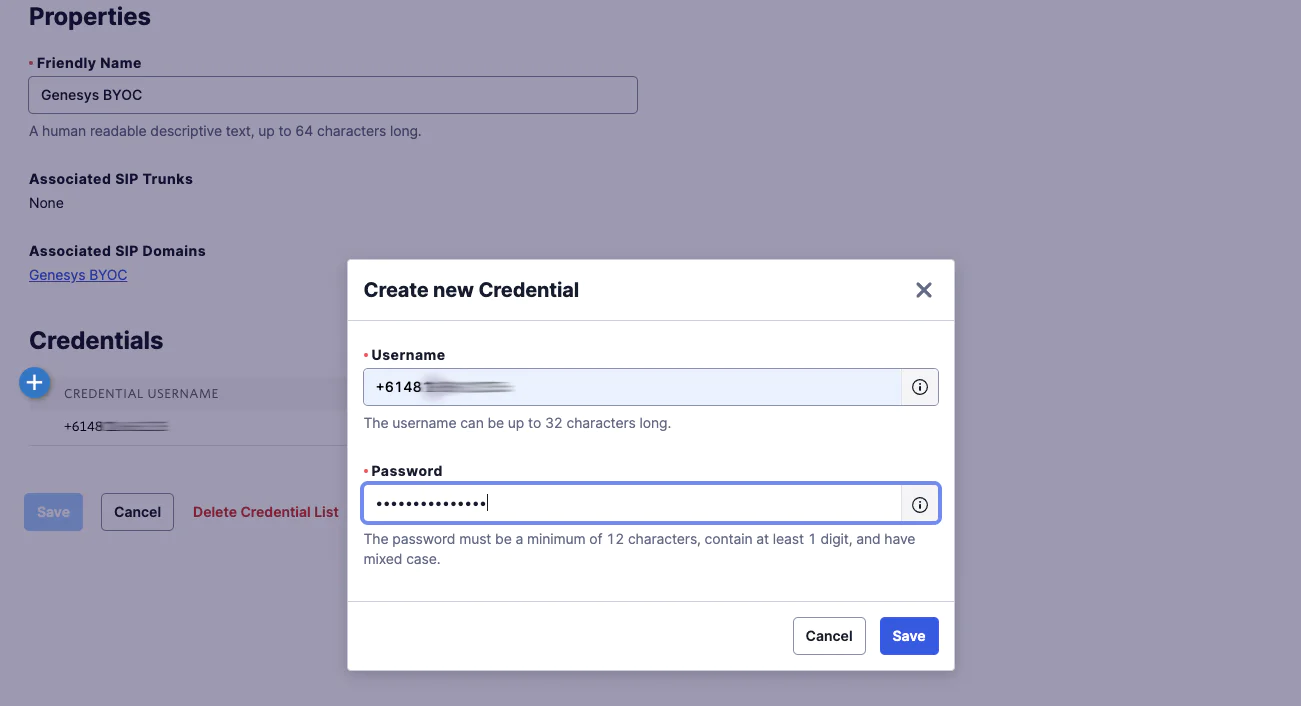This screenshot has height=706, width=1301.
Task: Click the Username label in the dialog
Action: click(x=408, y=355)
